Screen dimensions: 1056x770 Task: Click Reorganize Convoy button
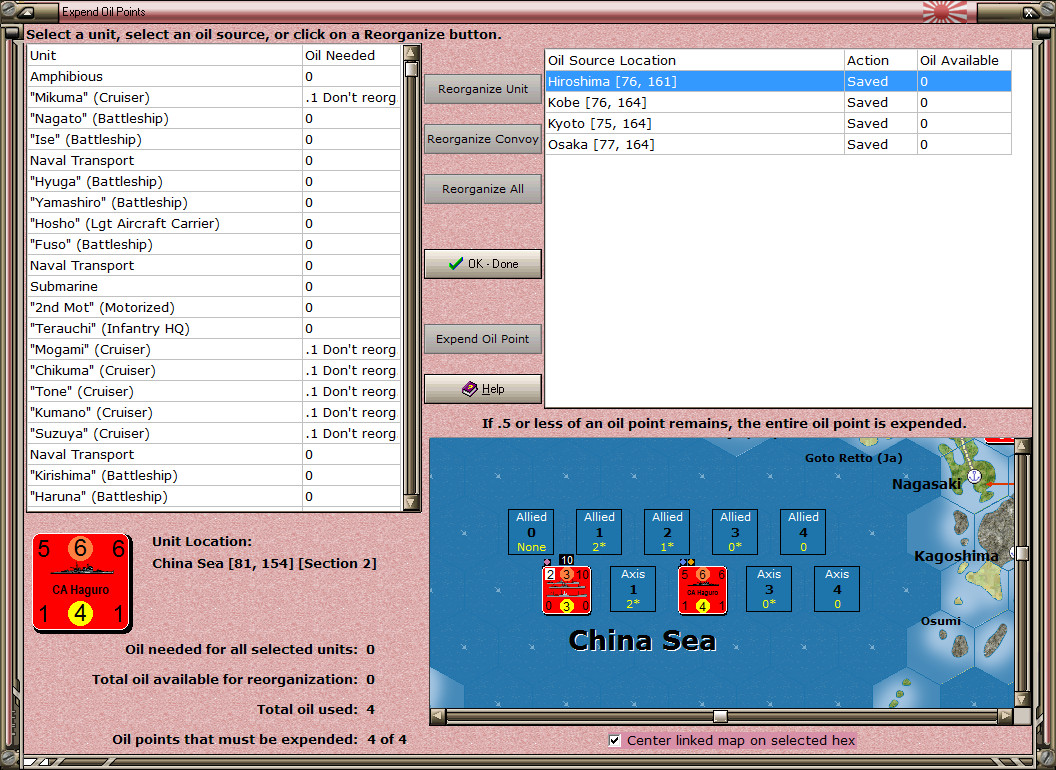pos(483,139)
